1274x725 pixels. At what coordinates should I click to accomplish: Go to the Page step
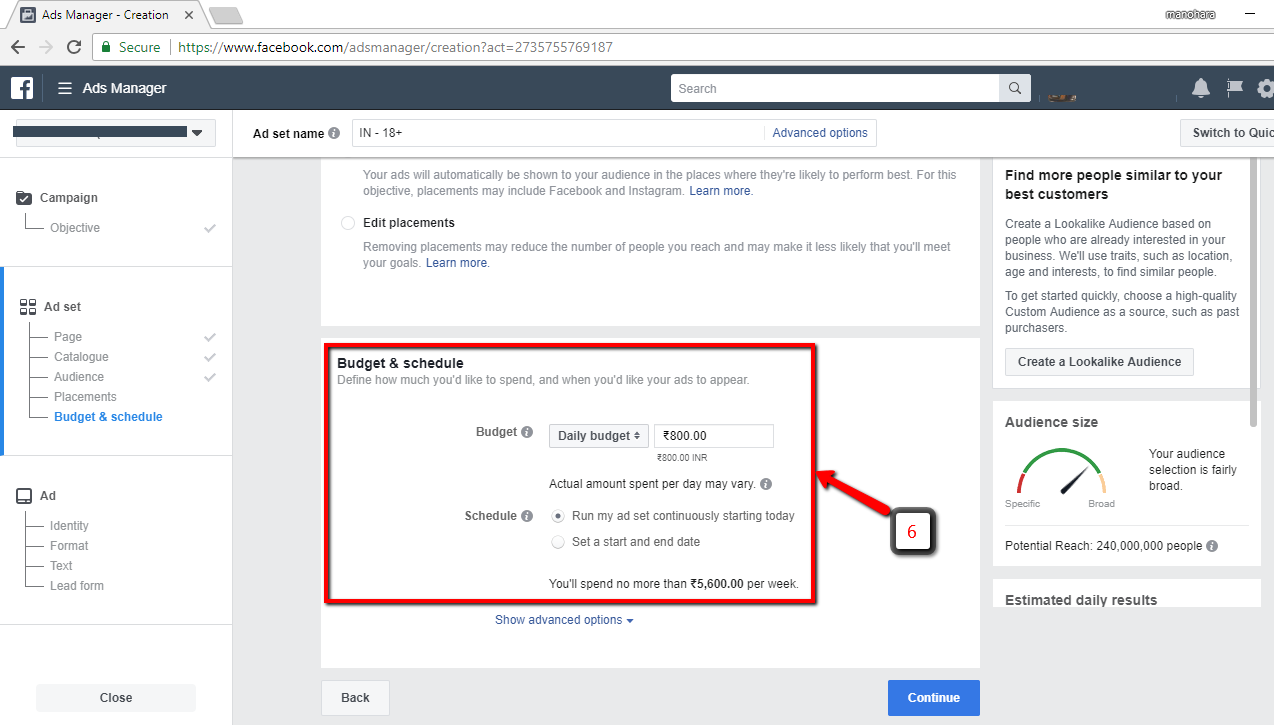coord(68,337)
